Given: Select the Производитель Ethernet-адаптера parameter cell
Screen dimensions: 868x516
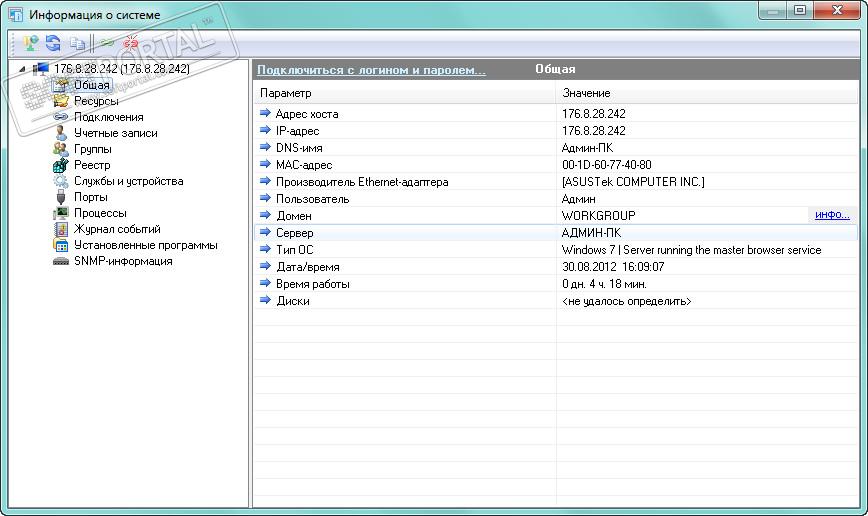Looking at the screenshot, I should tap(405, 182).
